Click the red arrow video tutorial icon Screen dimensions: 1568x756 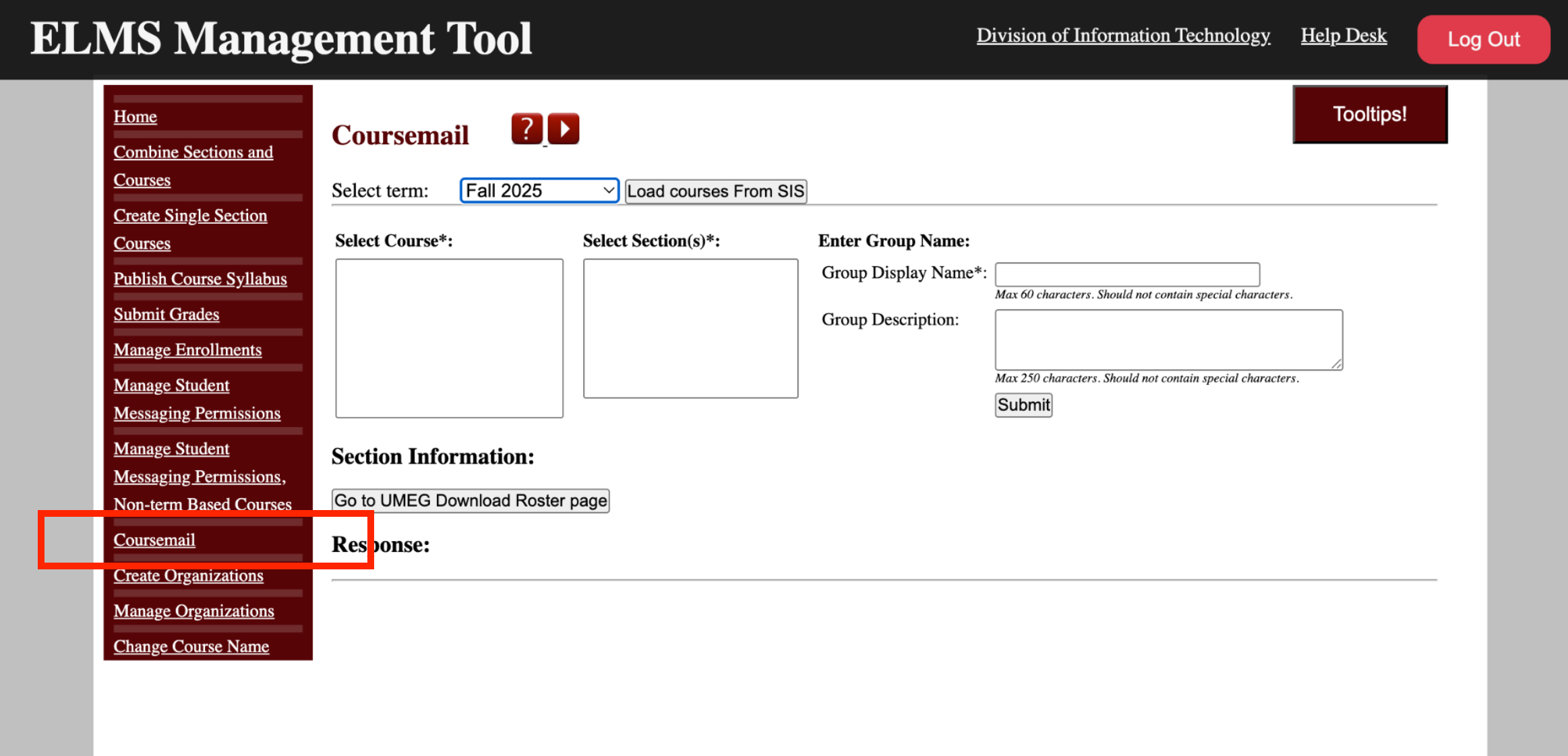point(565,129)
